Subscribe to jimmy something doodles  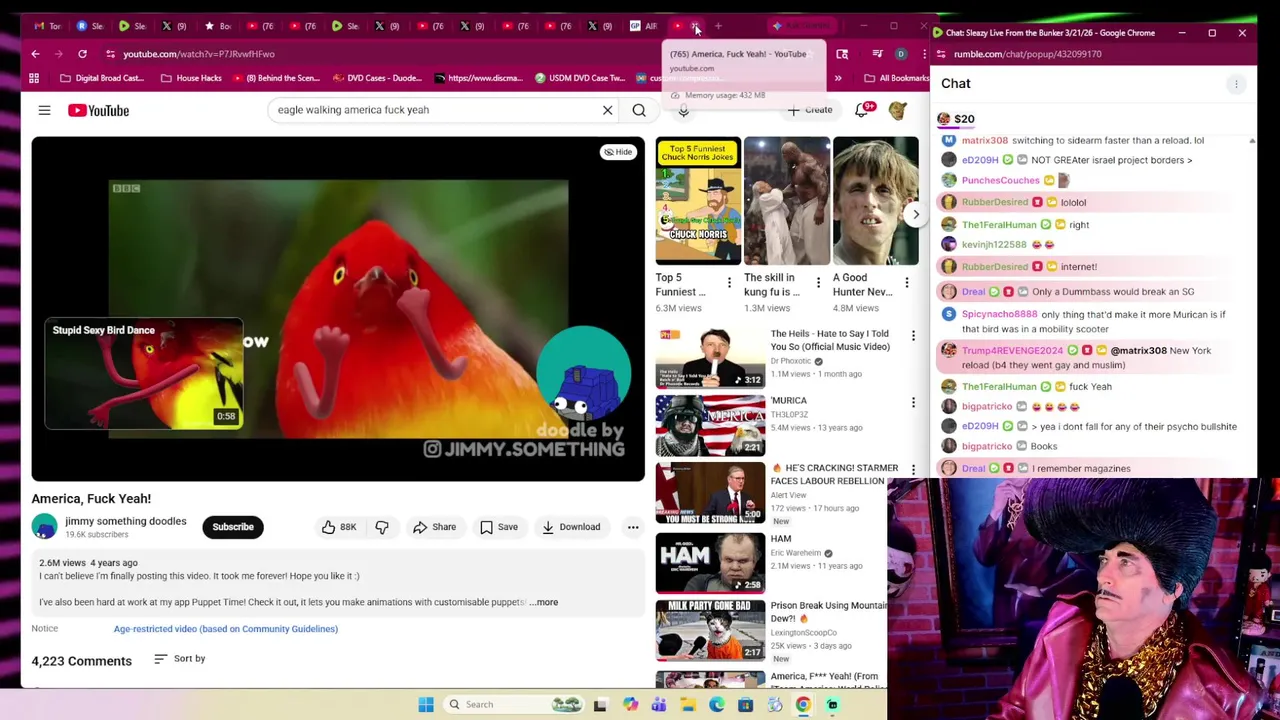(x=233, y=527)
